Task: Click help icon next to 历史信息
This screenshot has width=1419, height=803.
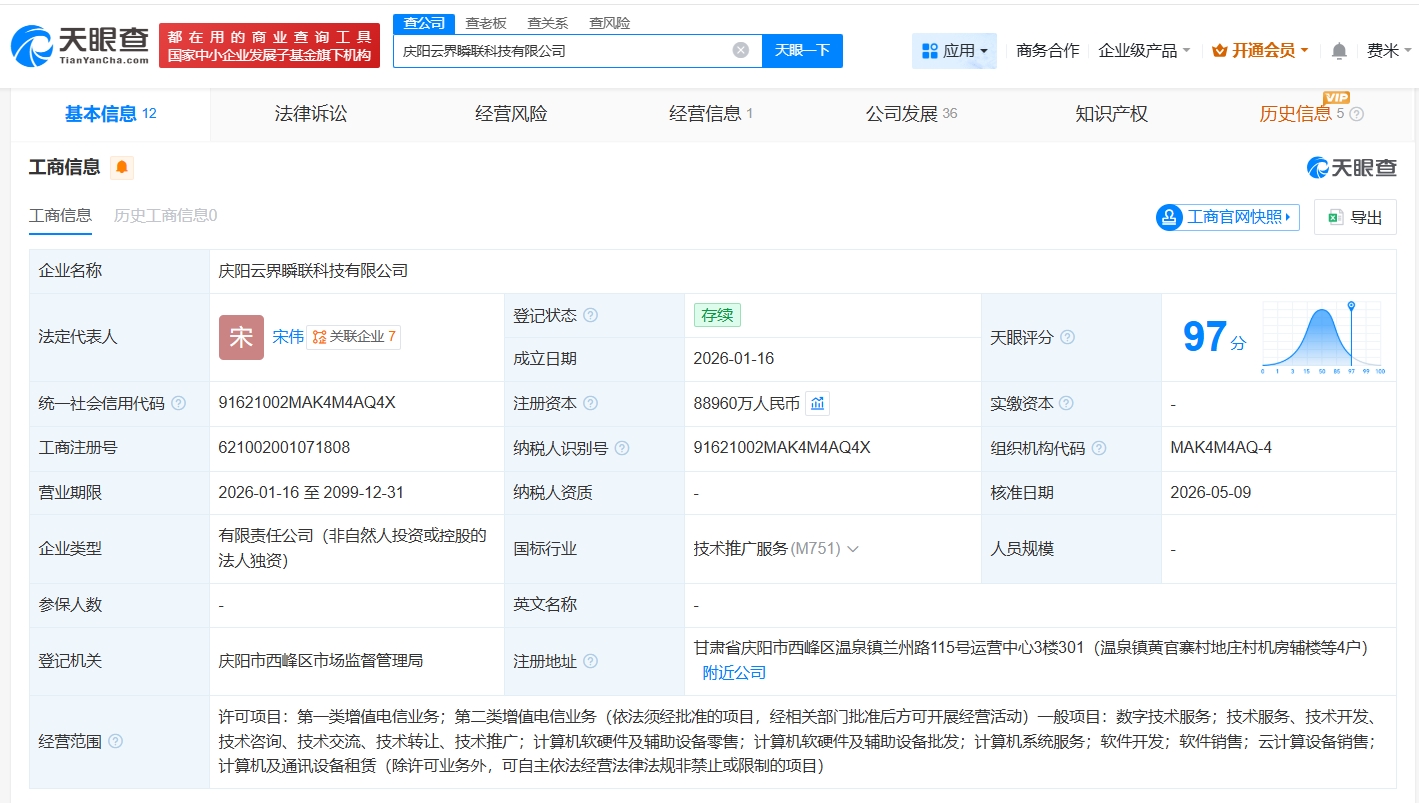Action: [x=1356, y=114]
